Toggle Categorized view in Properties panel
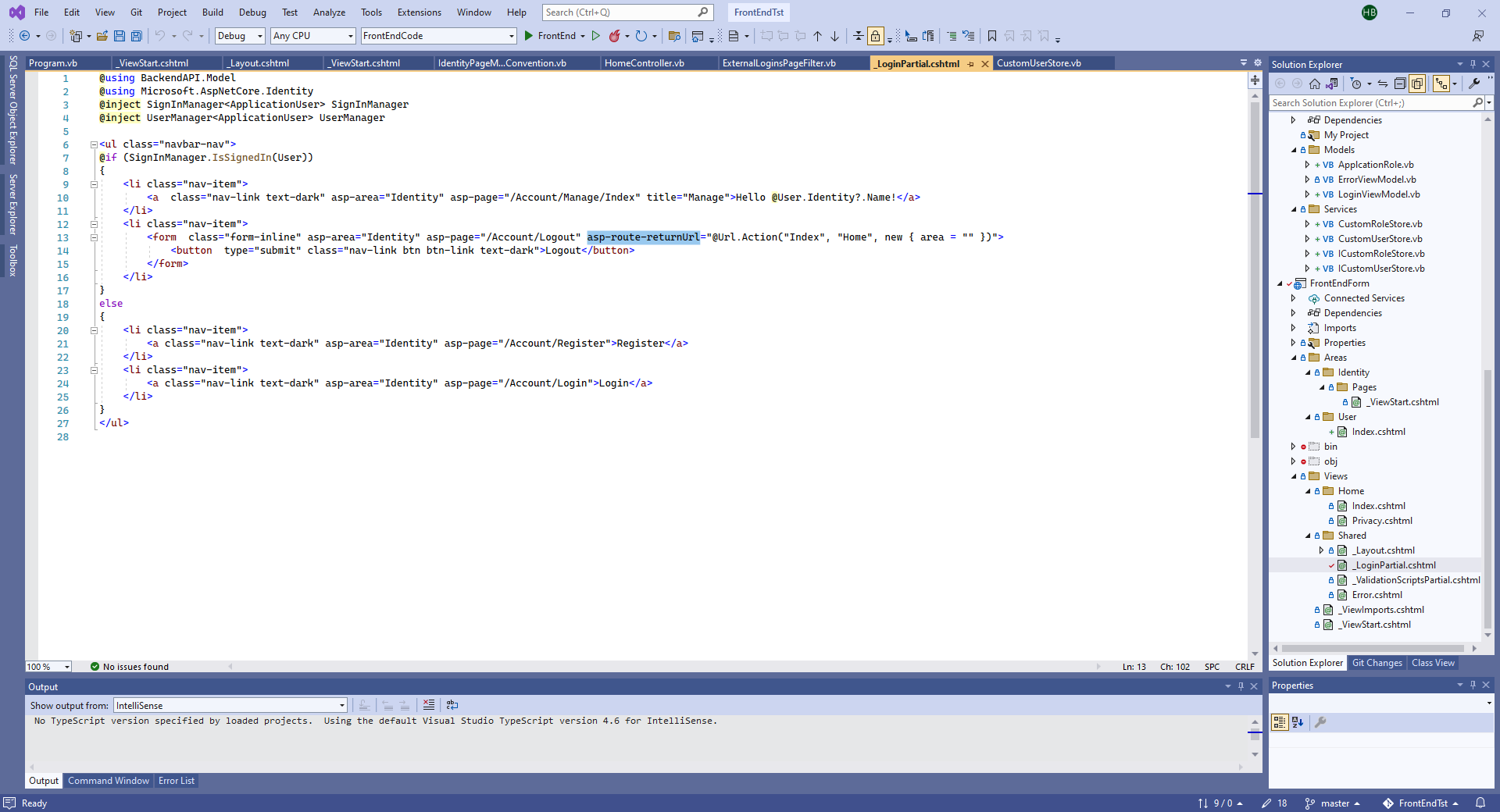The image size is (1500, 812). 1280,722
